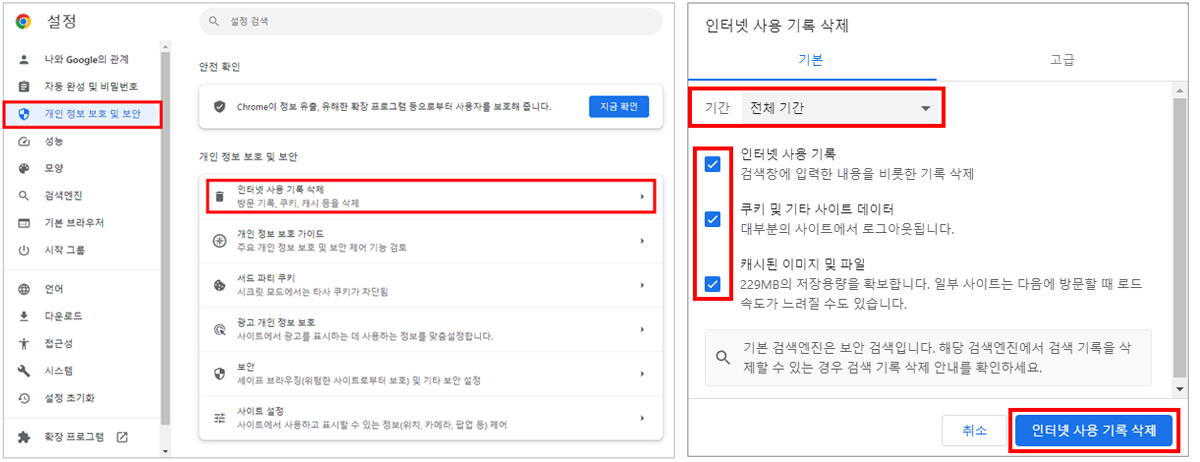Click the 설정 검색 search field
Screen dimensions: 1200x462
(x=430, y=21)
